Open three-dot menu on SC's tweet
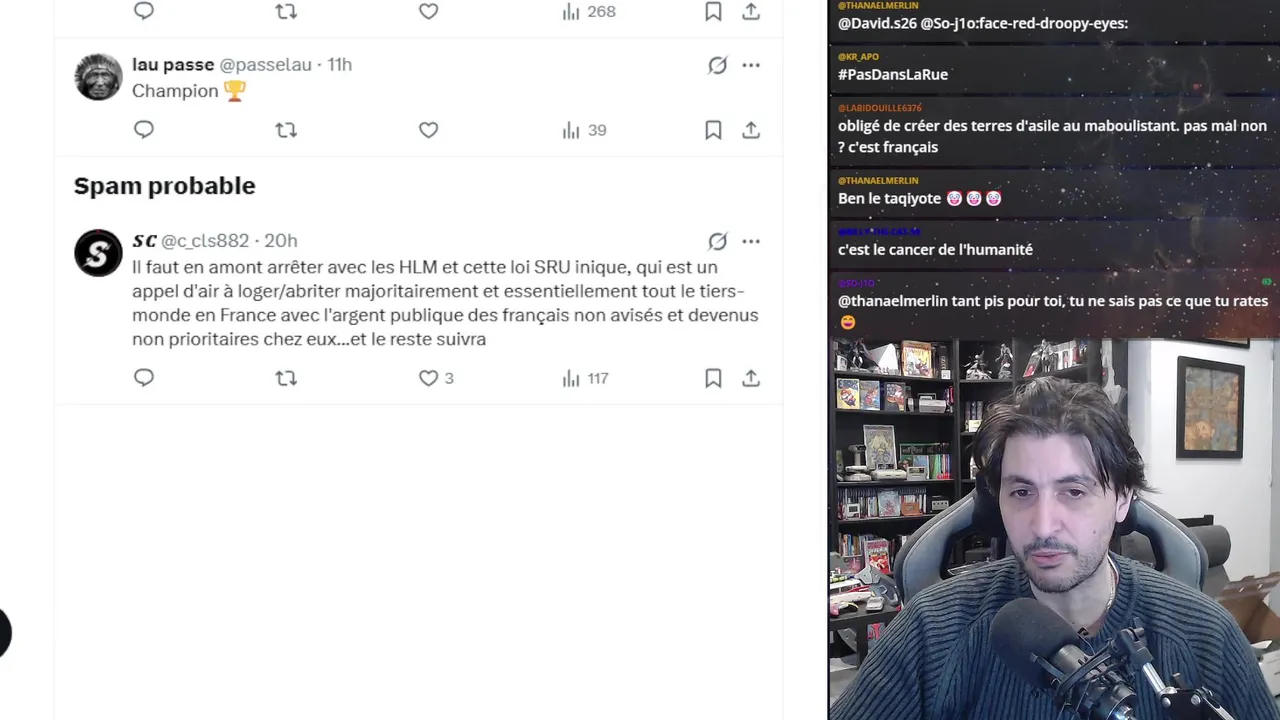The image size is (1280, 720). pyautogui.click(x=751, y=241)
